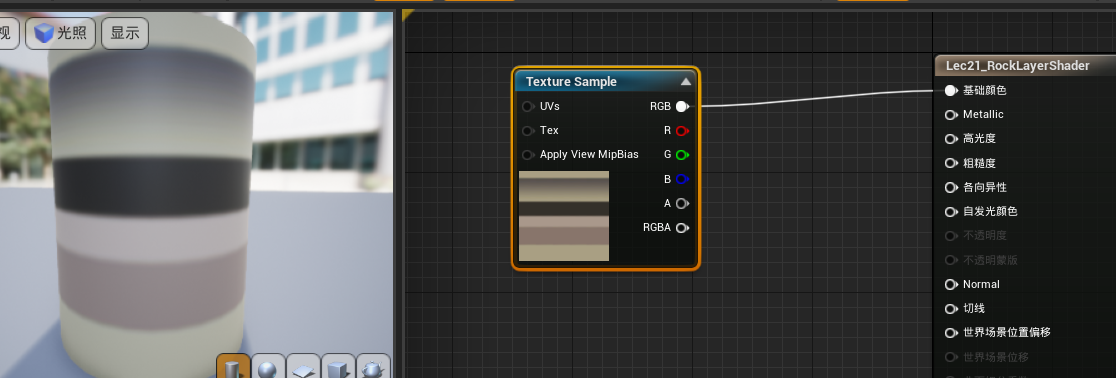
Task: Click the A alpha output pin
Action: pos(682,204)
